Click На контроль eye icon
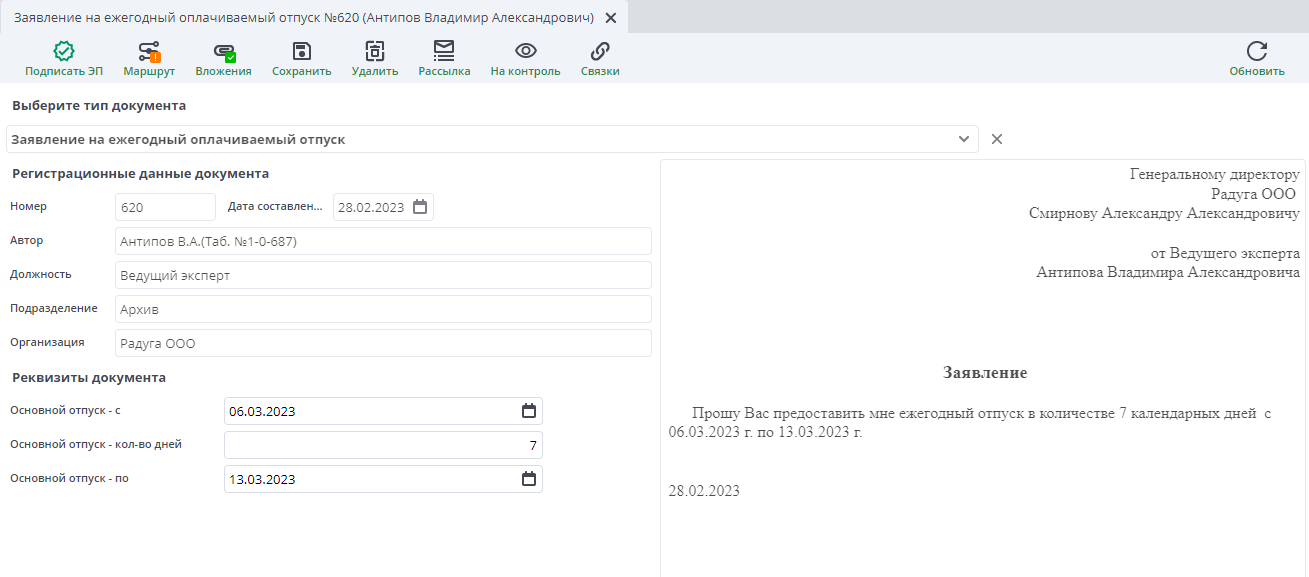This screenshot has width=1309, height=577. tap(526, 51)
